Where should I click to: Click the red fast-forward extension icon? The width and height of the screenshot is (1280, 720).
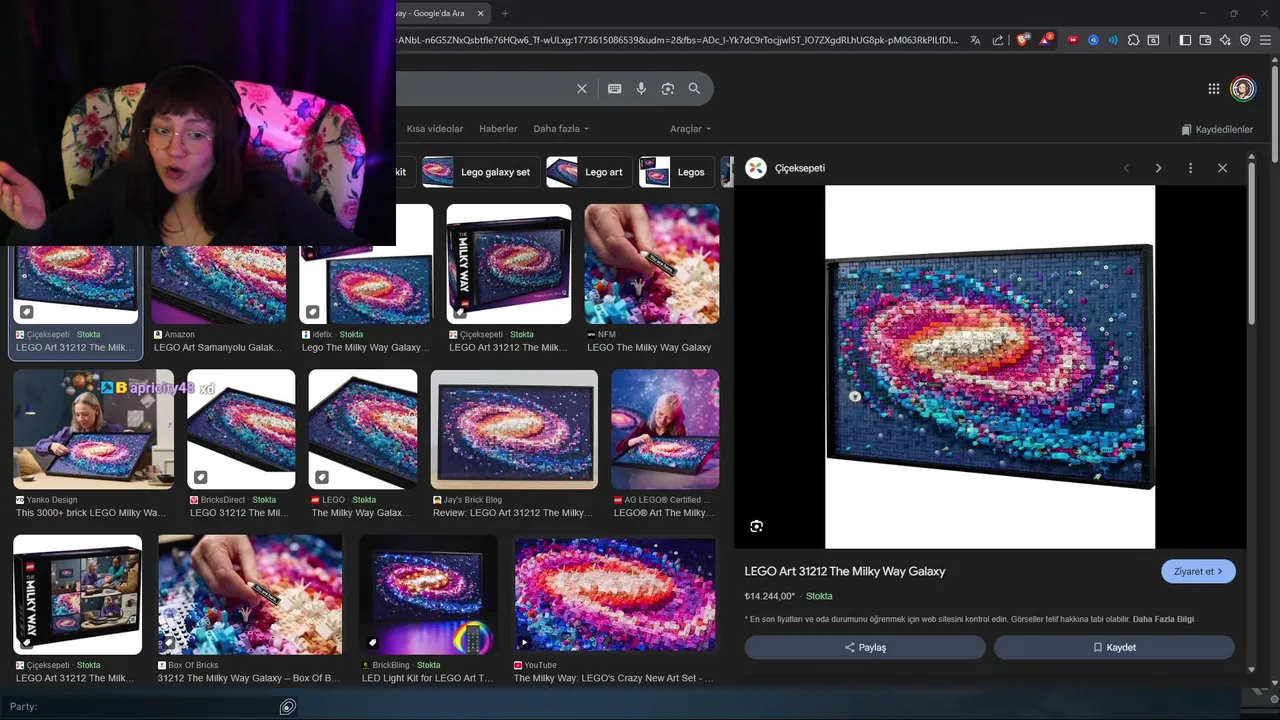[x=1073, y=40]
